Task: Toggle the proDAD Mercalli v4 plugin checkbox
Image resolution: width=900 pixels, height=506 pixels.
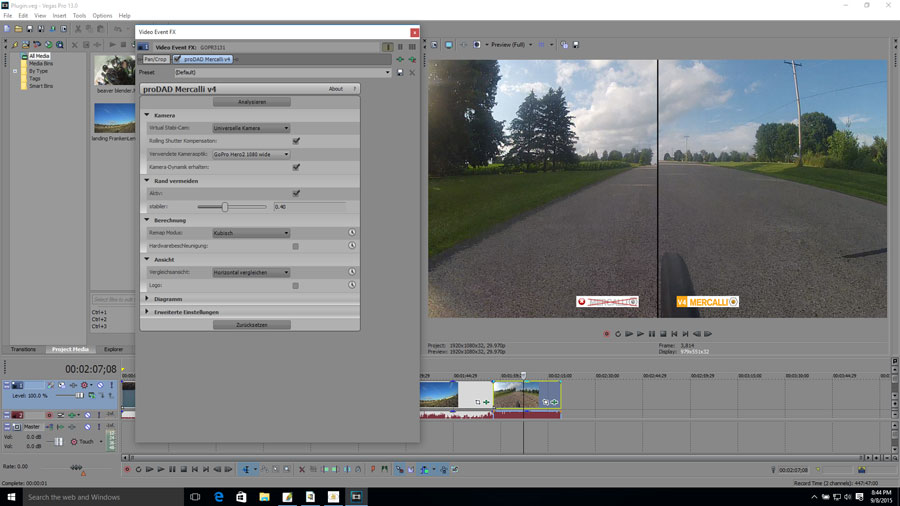Action: (x=177, y=59)
